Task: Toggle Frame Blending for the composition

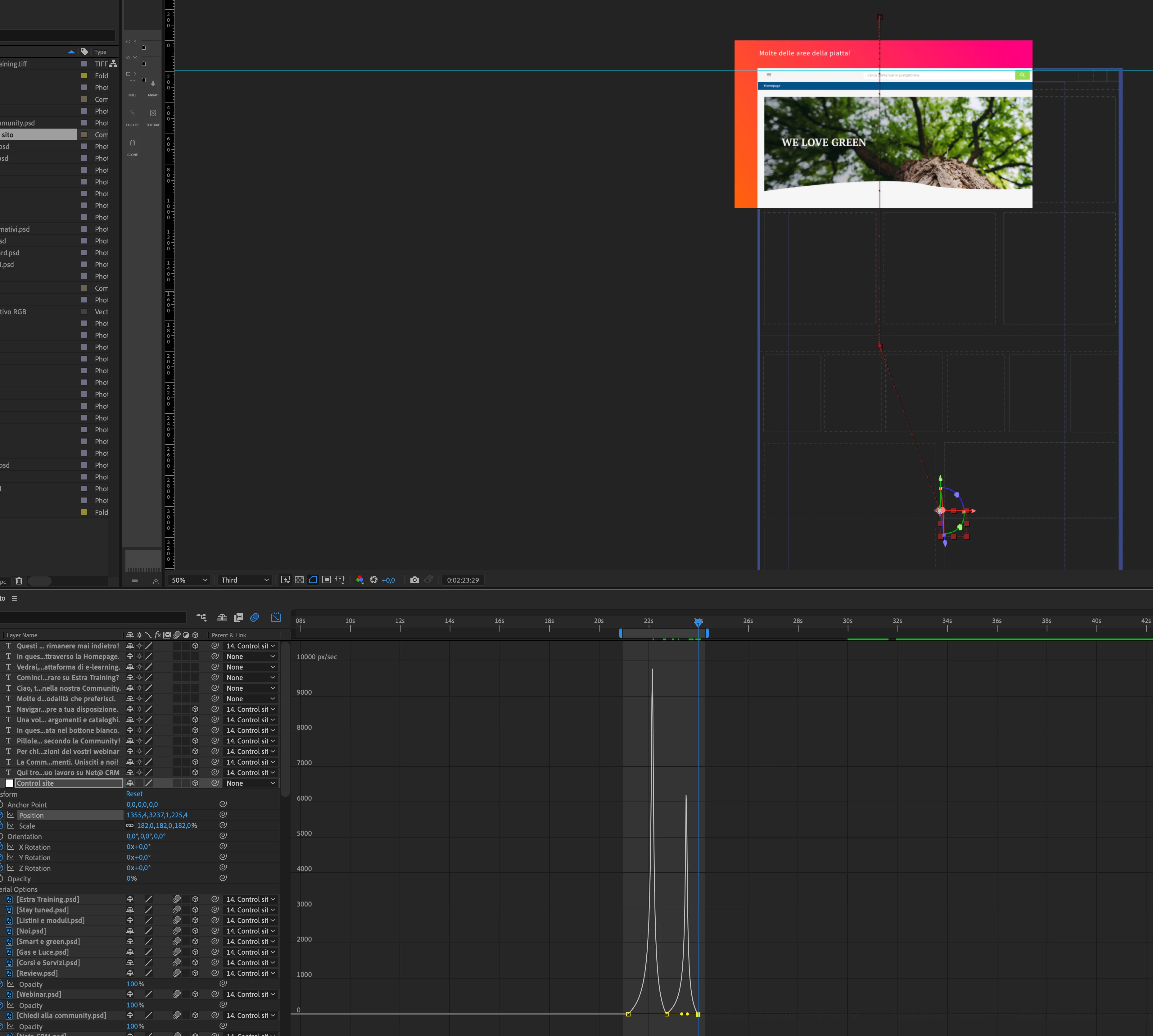Action: pos(238,618)
